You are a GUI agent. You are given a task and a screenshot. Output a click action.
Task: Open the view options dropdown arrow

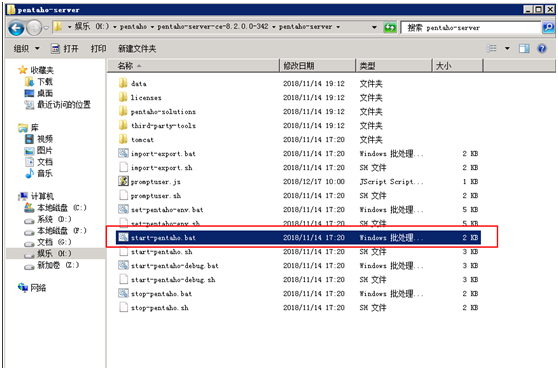pos(507,48)
